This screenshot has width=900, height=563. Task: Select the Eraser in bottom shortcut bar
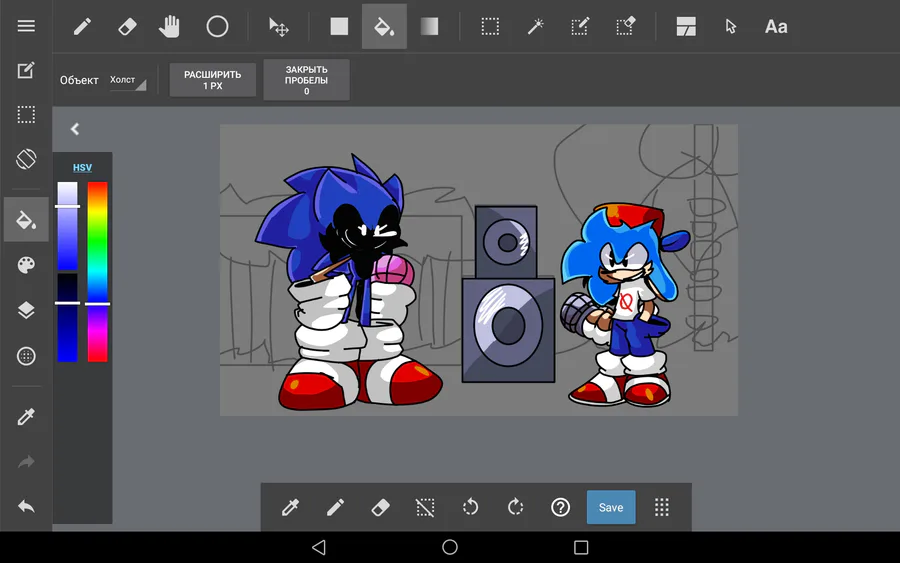[x=381, y=507]
